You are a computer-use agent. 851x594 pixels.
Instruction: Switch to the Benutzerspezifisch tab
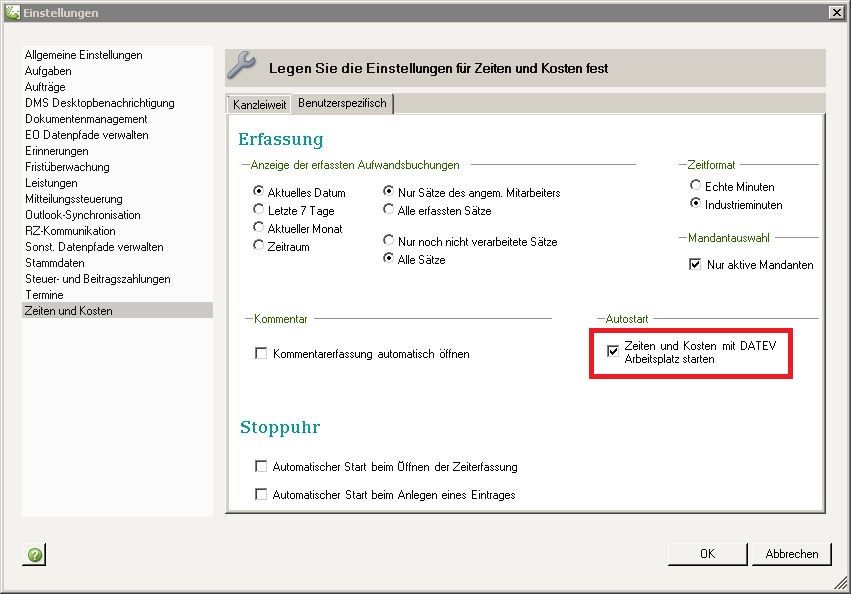(342, 103)
